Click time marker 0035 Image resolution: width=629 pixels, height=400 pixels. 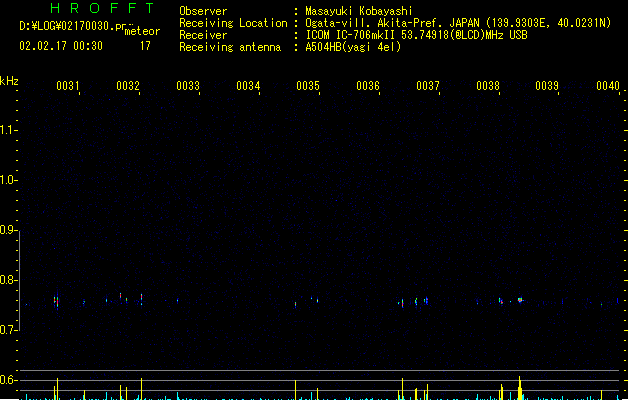point(308,86)
